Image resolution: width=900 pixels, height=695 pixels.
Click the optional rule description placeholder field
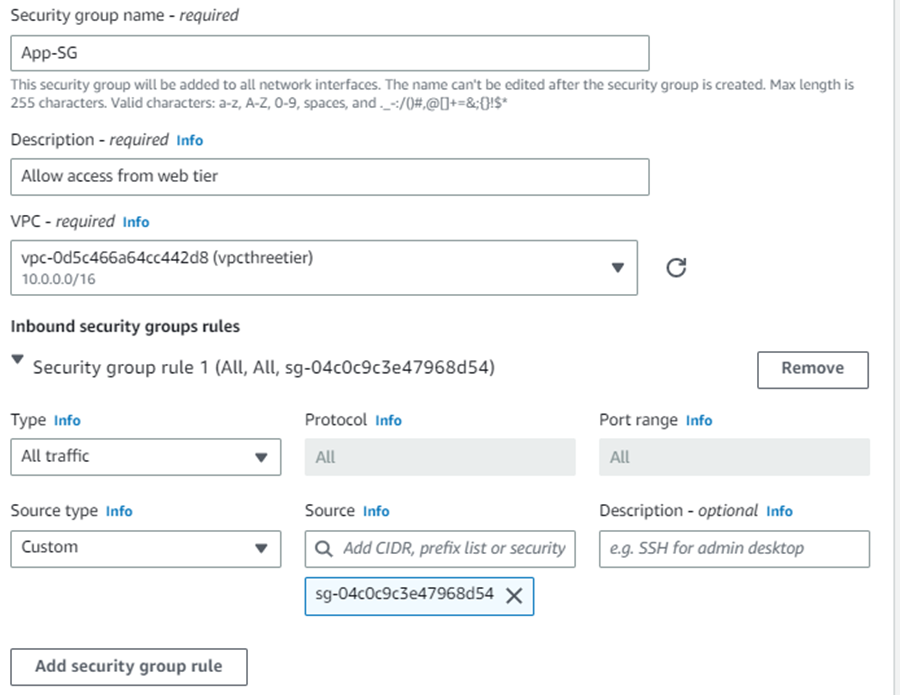[x=734, y=548]
